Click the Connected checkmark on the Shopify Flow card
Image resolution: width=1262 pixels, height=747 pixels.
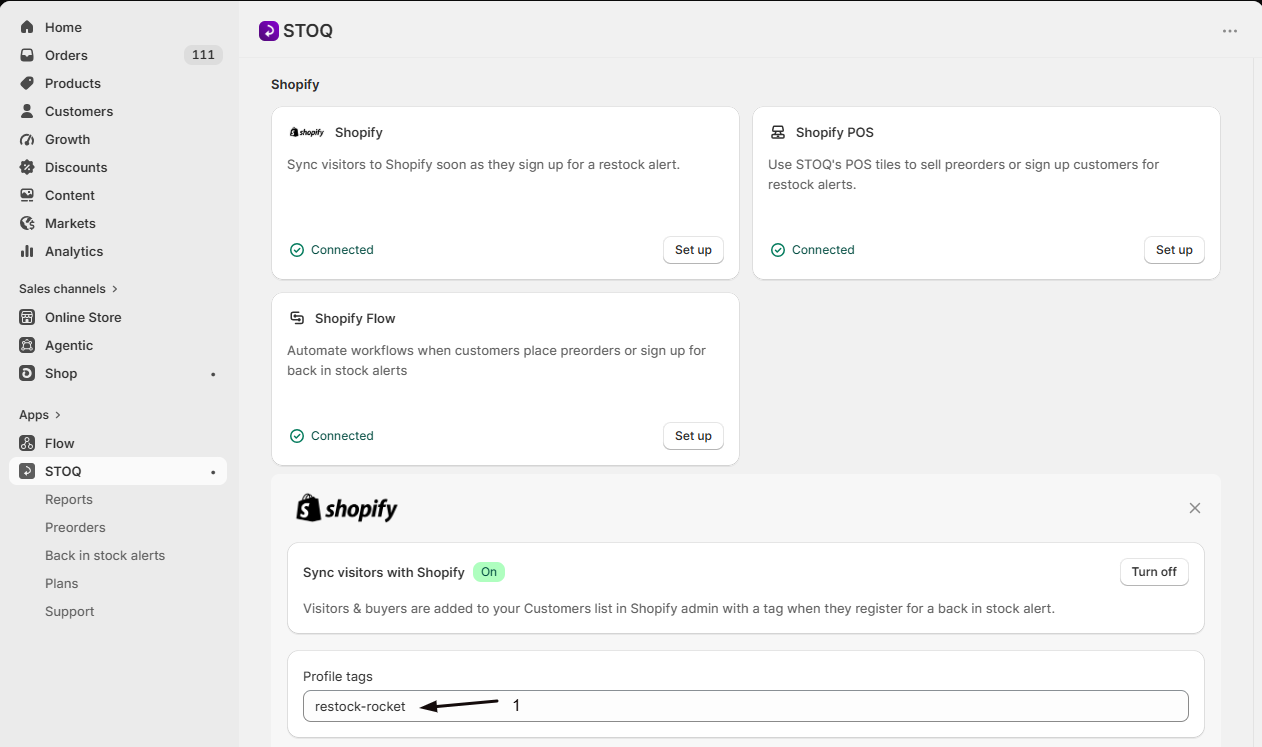(x=297, y=436)
